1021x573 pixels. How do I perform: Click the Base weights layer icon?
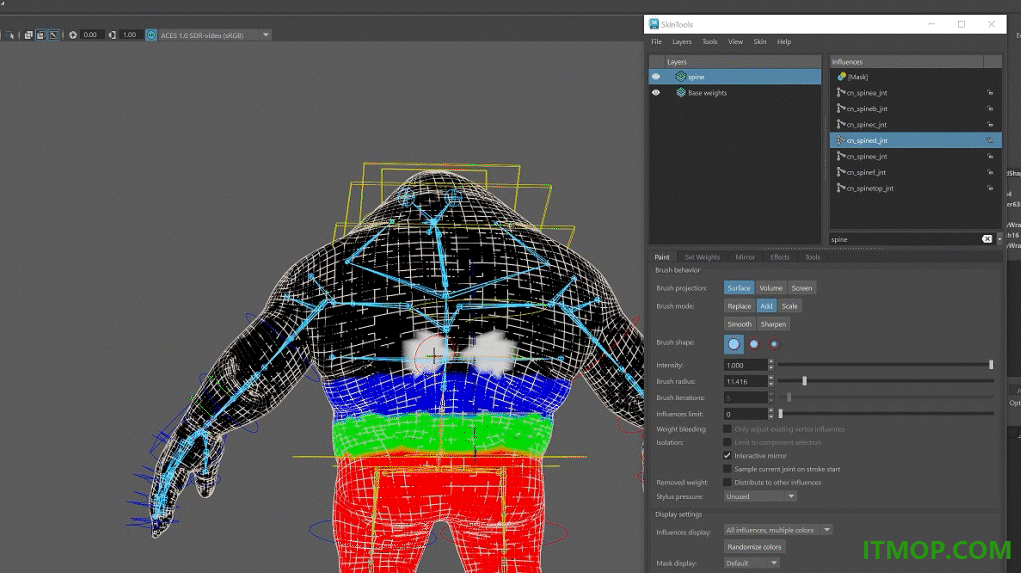click(x=680, y=92)
